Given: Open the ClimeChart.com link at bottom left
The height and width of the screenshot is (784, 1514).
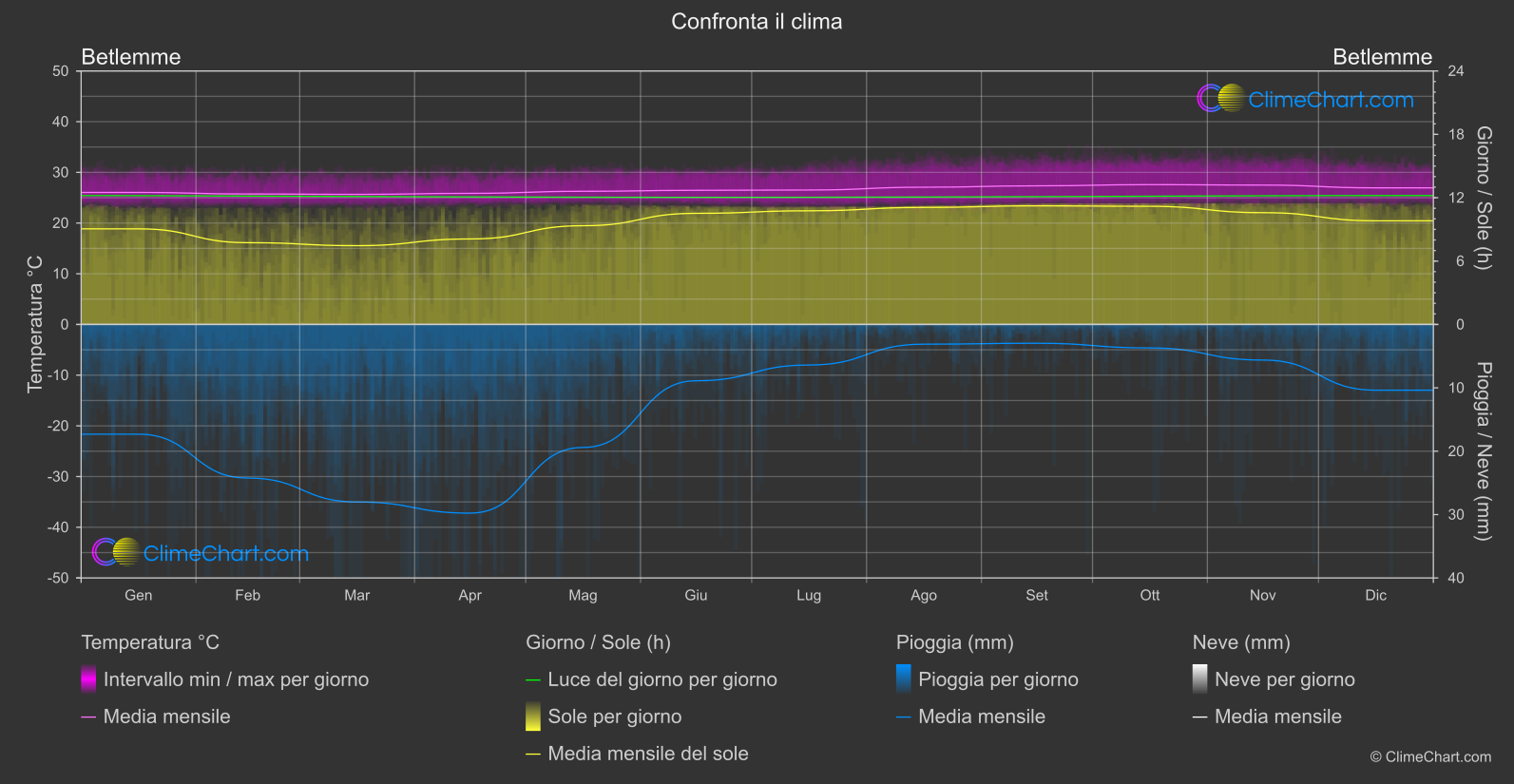Looking at the screenshot, I should [x=226, y=554].
